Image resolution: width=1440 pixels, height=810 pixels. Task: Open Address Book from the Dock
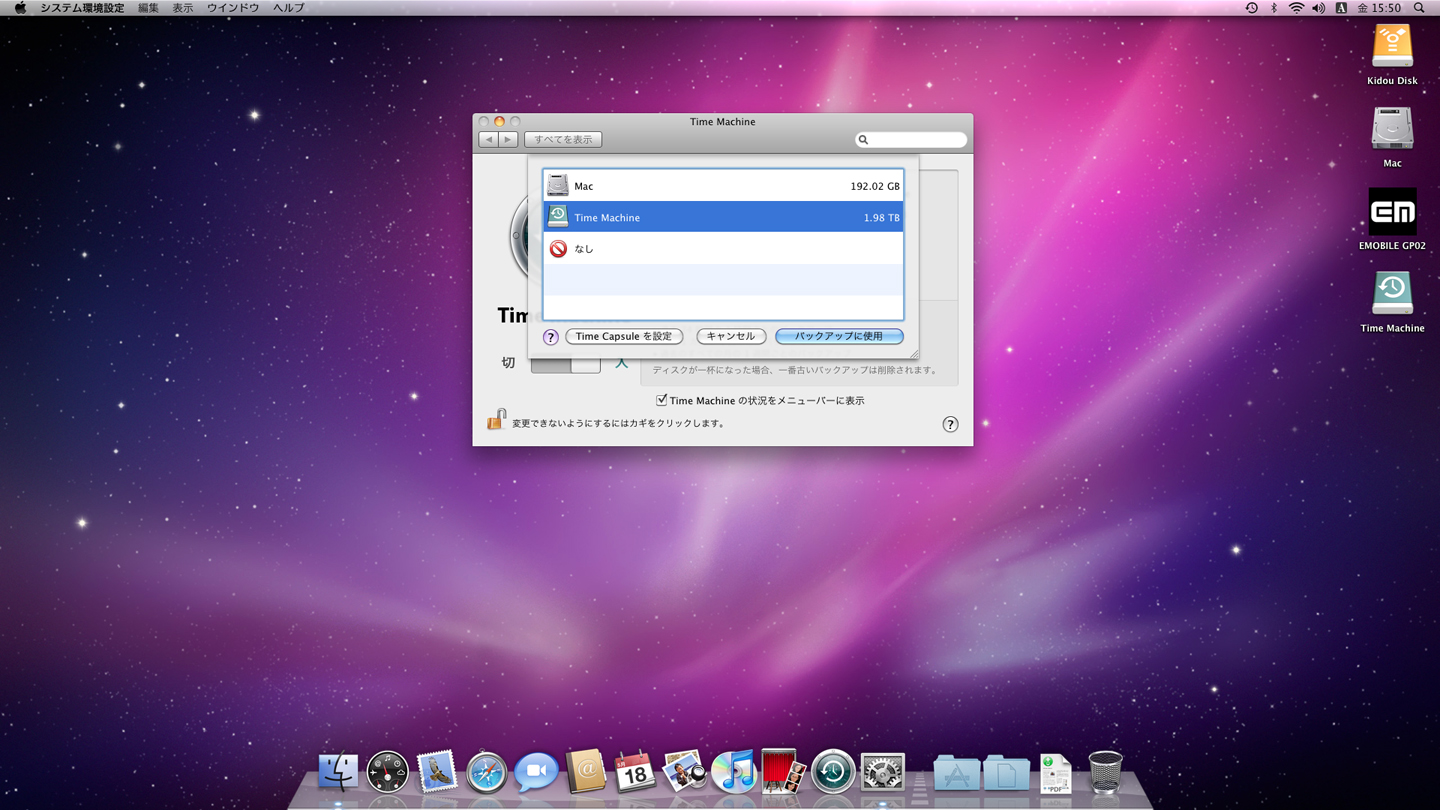point(586,772)
